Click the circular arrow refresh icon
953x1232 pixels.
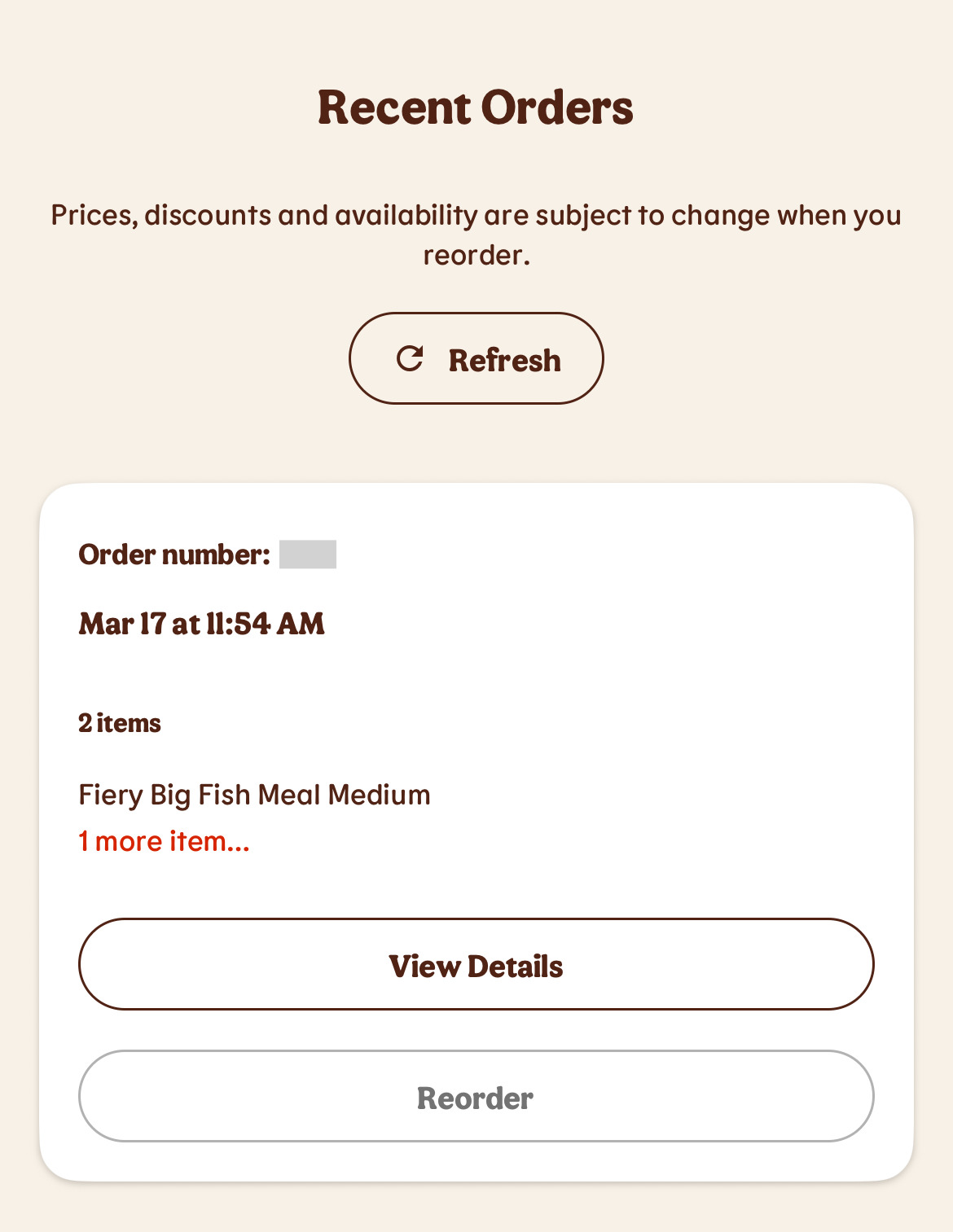(410, 358)
